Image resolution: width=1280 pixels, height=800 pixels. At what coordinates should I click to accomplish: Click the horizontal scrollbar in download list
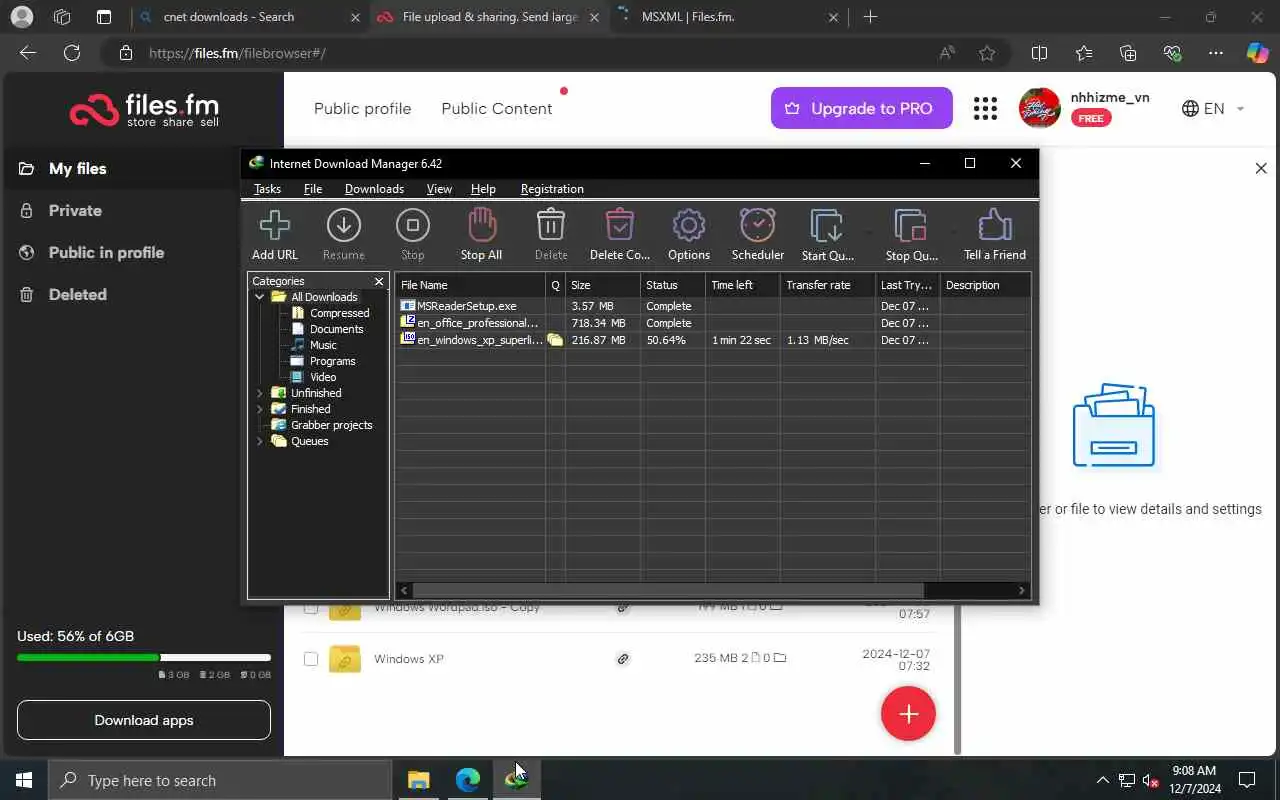point(668,590)
